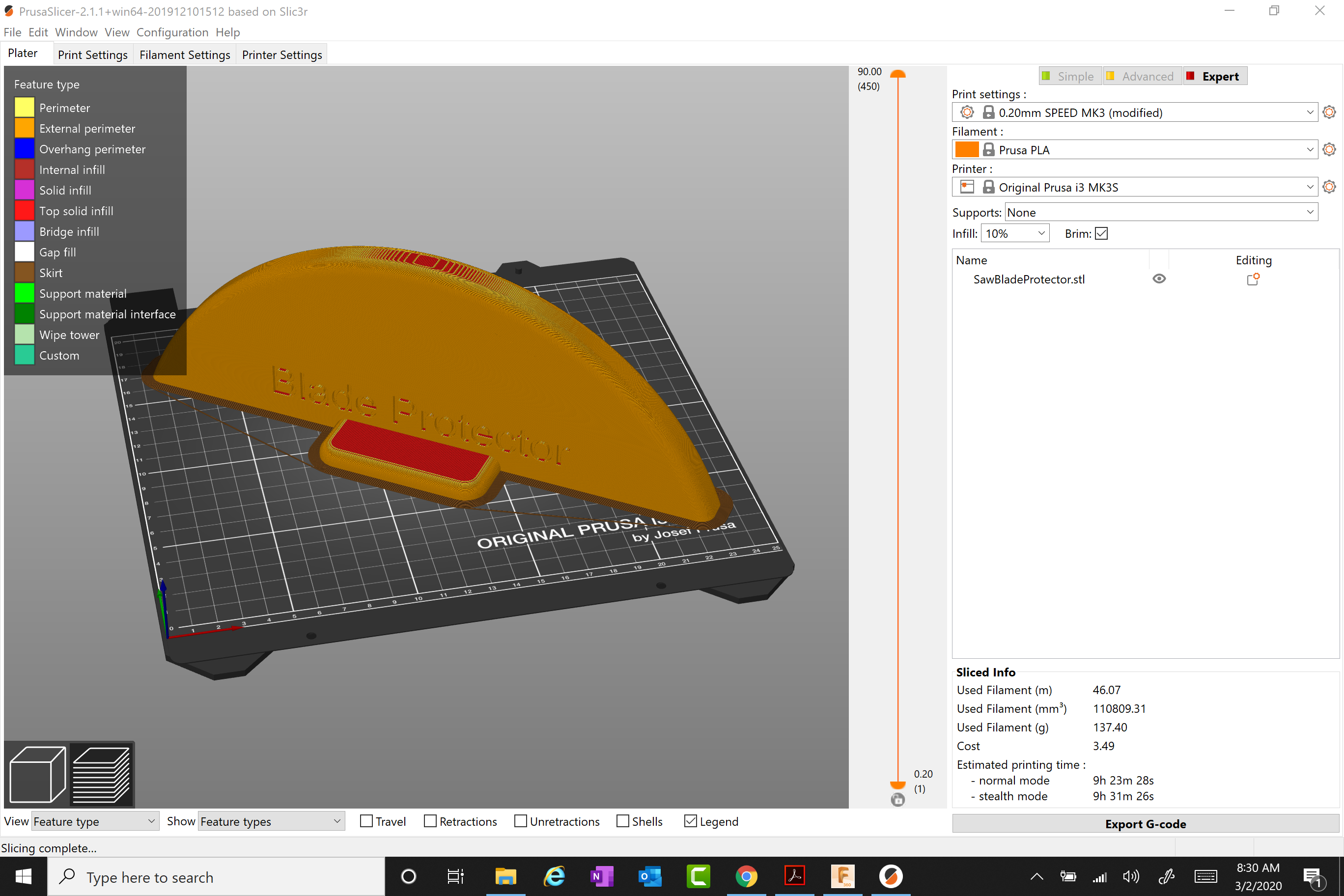Image resolution: width=1344 pixels, height=896 pixels.
Task: Enable the Travel checkbox
Action: click(366, 821)
